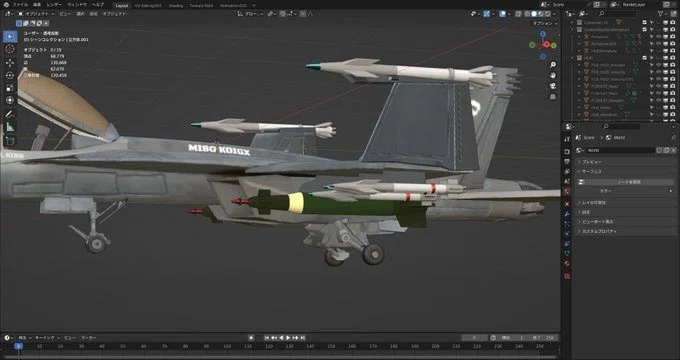This screenshot has width=680, height=360.
Task: Jump to the last frame in the timeline
Action: (303, 338)
